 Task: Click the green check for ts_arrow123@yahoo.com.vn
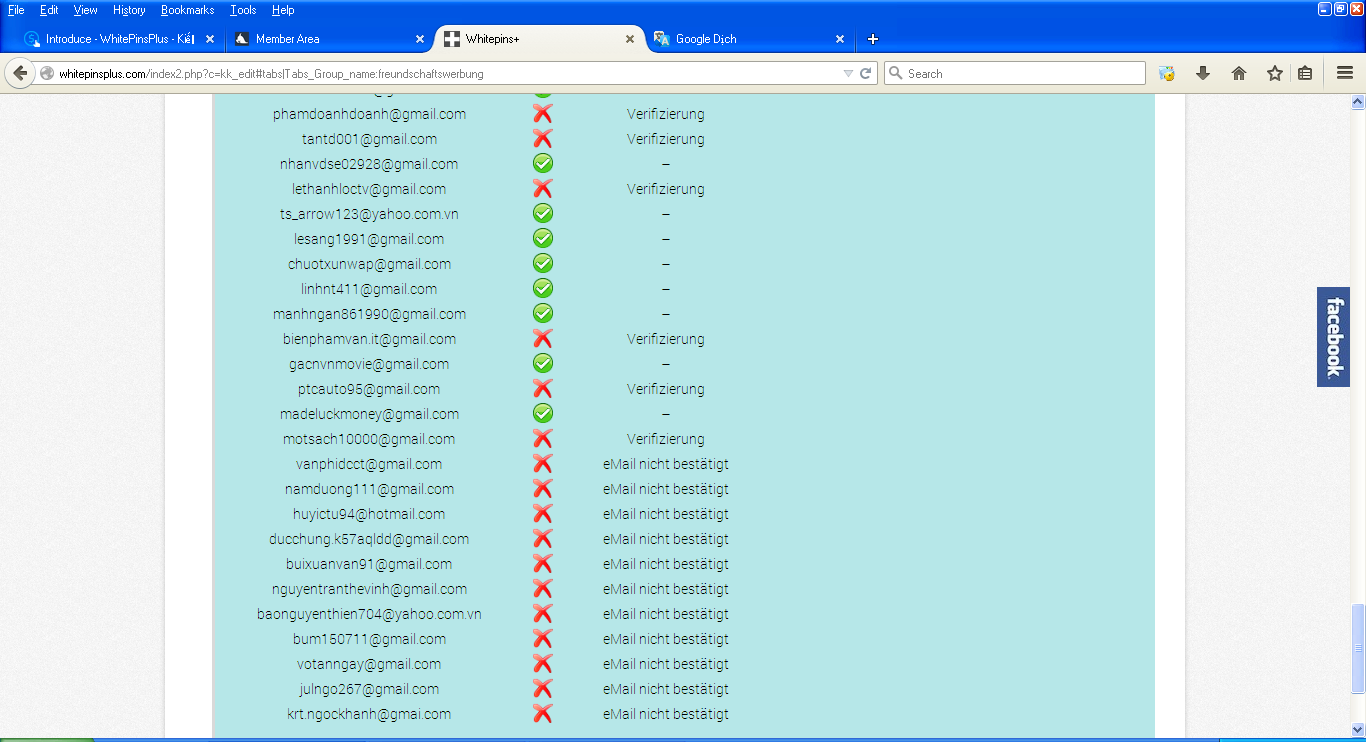[x=543, y=214]
